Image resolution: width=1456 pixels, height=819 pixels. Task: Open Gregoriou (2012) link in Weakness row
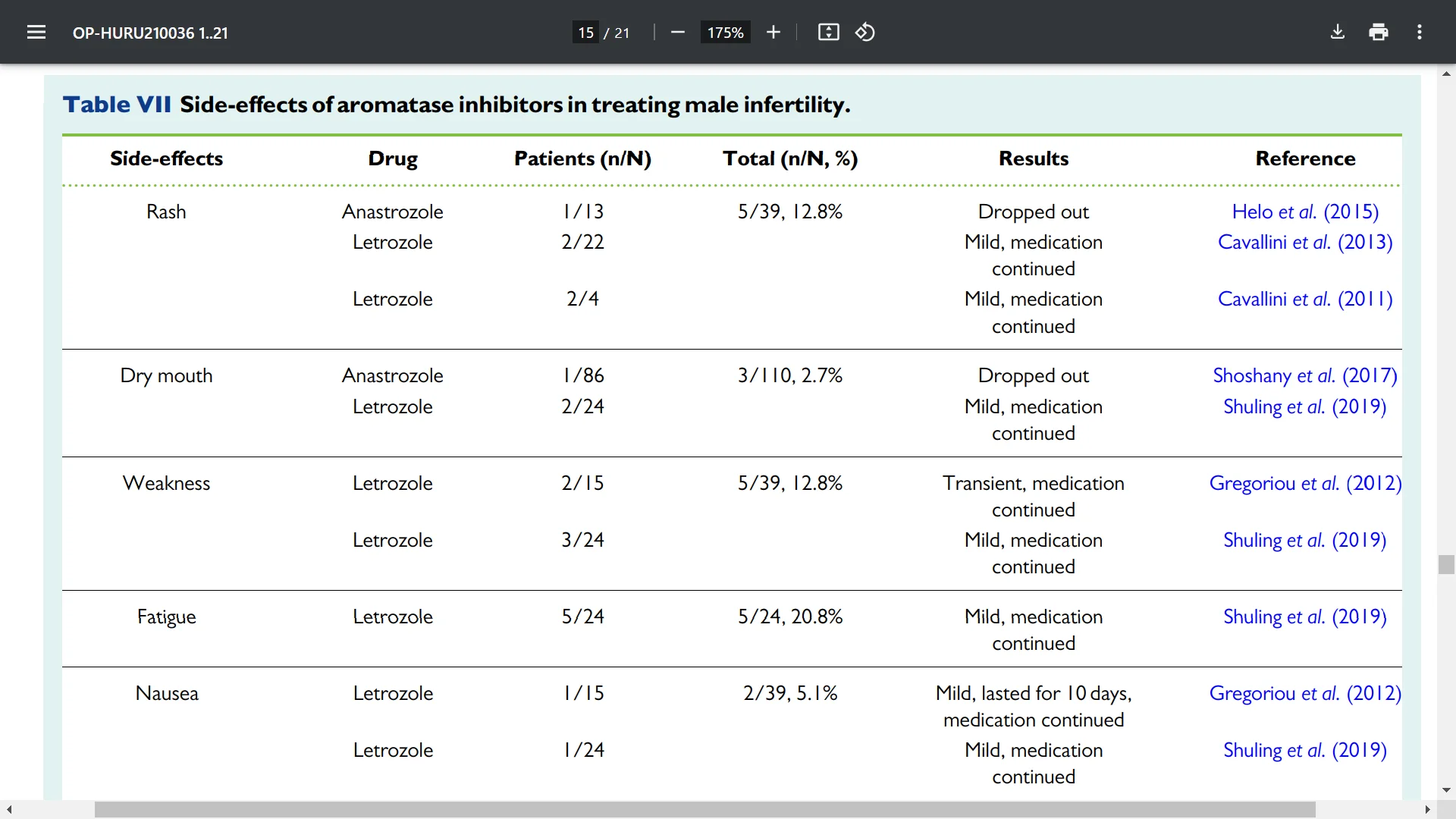(1305, 483)
